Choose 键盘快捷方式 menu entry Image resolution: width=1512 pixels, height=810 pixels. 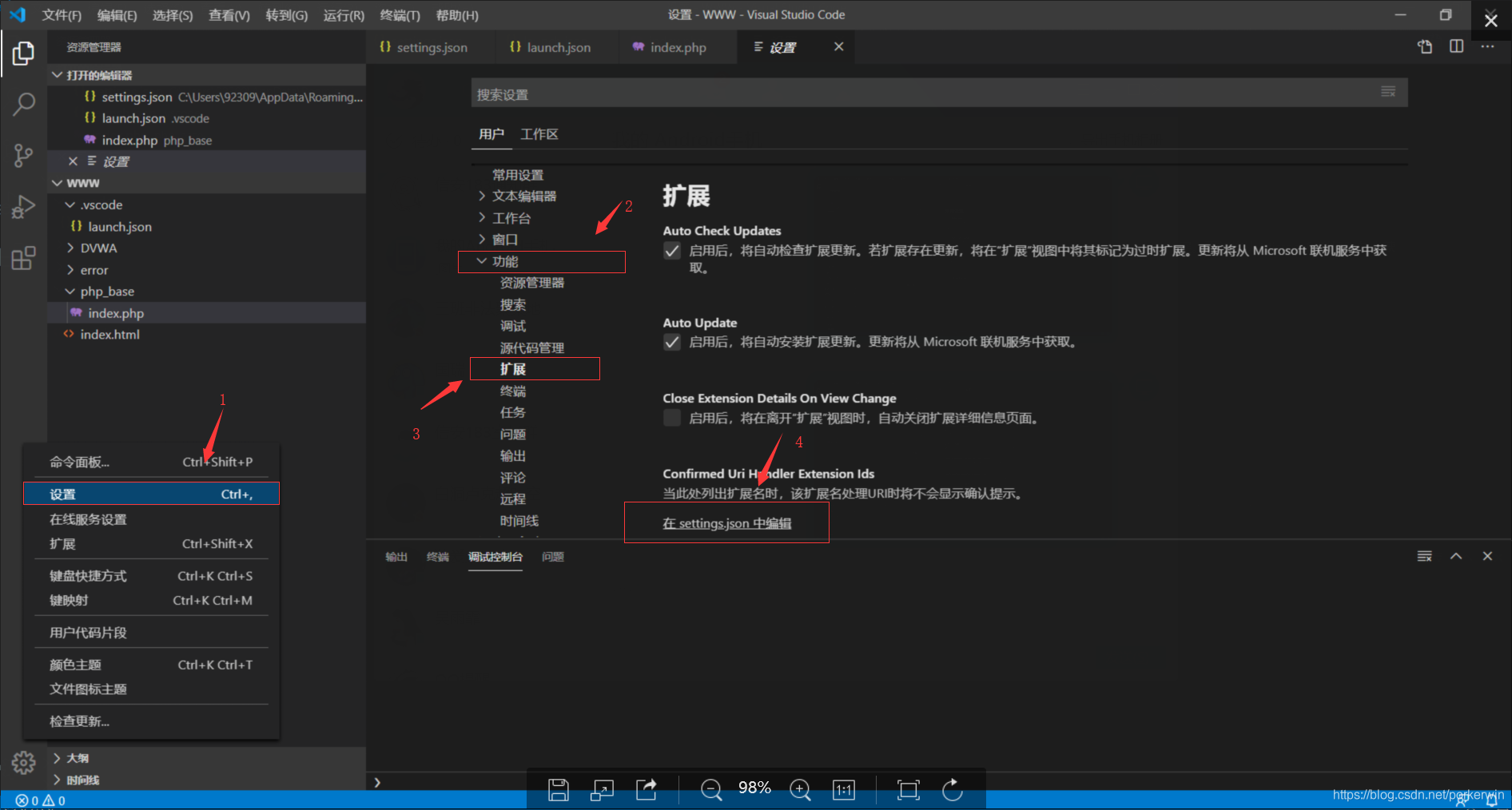click(151, 576)
